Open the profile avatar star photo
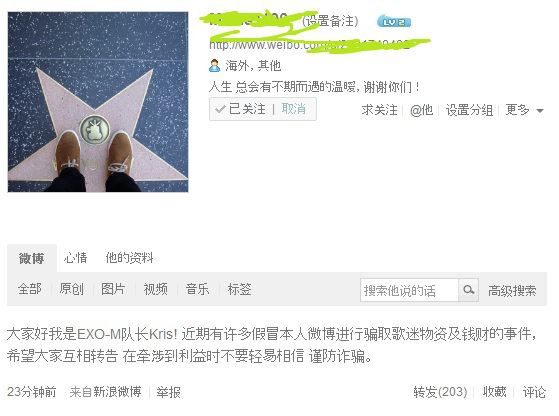The image size is (559, 416). pyautogui.click(x=98, y=102)
